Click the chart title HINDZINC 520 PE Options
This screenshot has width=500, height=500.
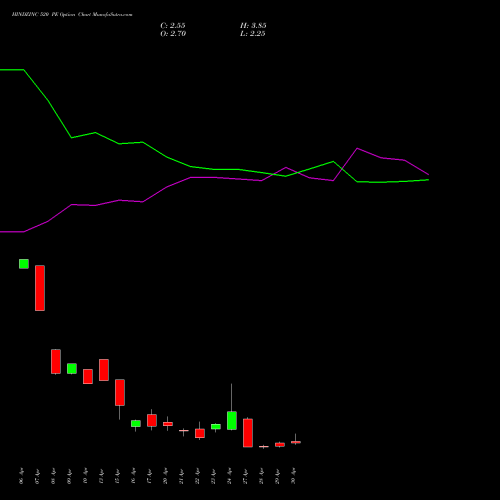[43, 15]
